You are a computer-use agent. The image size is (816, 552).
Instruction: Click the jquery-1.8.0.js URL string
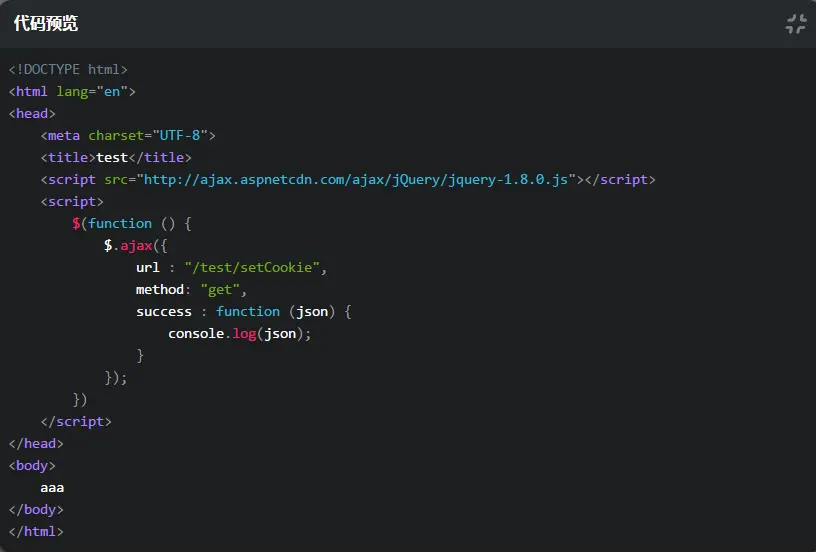(356, 179)
